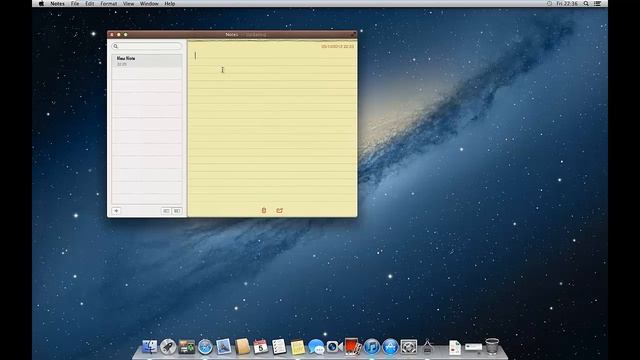Open Mission Control from the Dock
The image size is (640, 360).
tap(187, 347)
